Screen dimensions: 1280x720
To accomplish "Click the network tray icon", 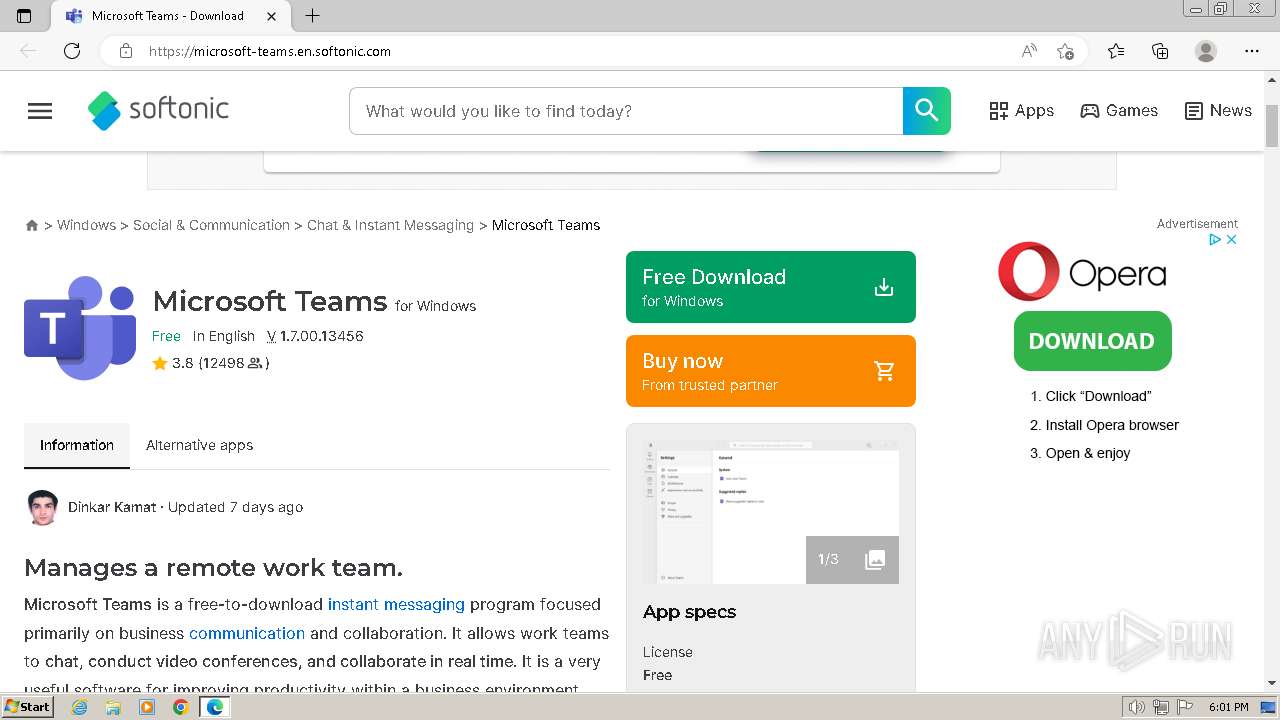I will coord(1161,707).
